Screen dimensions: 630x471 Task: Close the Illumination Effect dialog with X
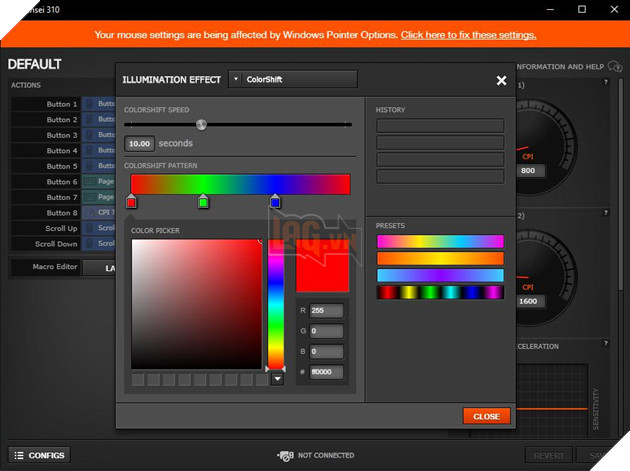pyautogui.click(x=501, y=80)
